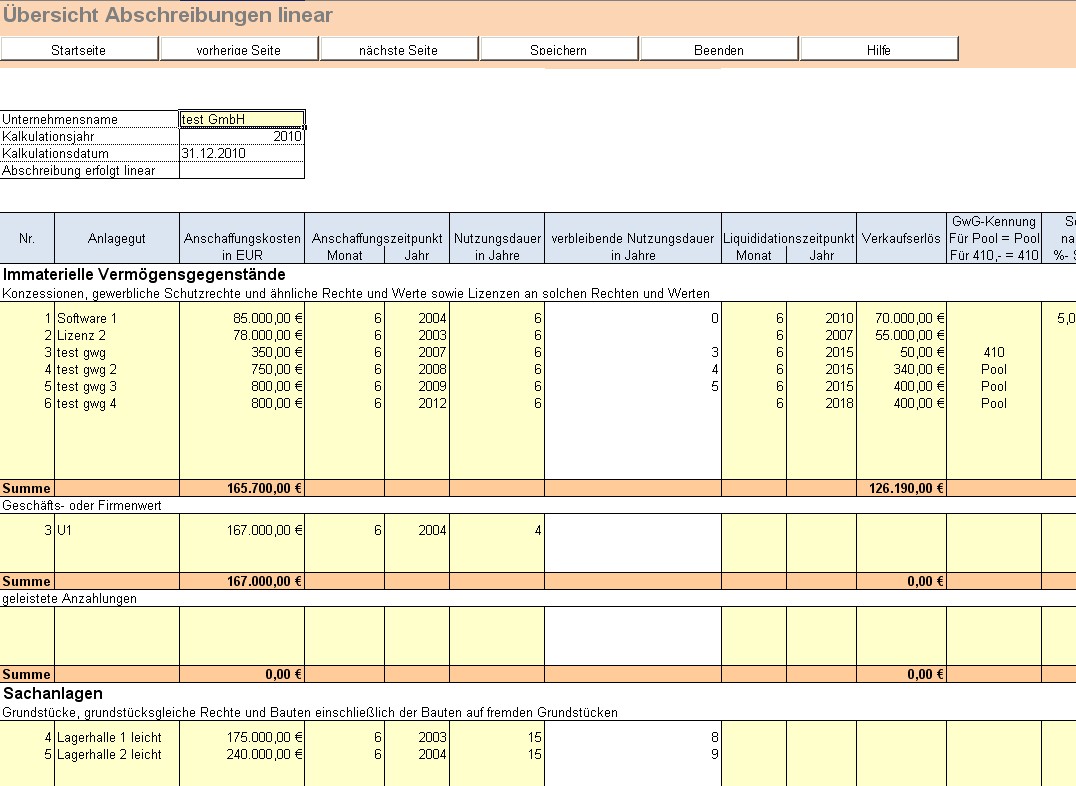Select the 'Software 1' asset name cell
Screen dimensions: 1076x786
click(x=117, y=318)
